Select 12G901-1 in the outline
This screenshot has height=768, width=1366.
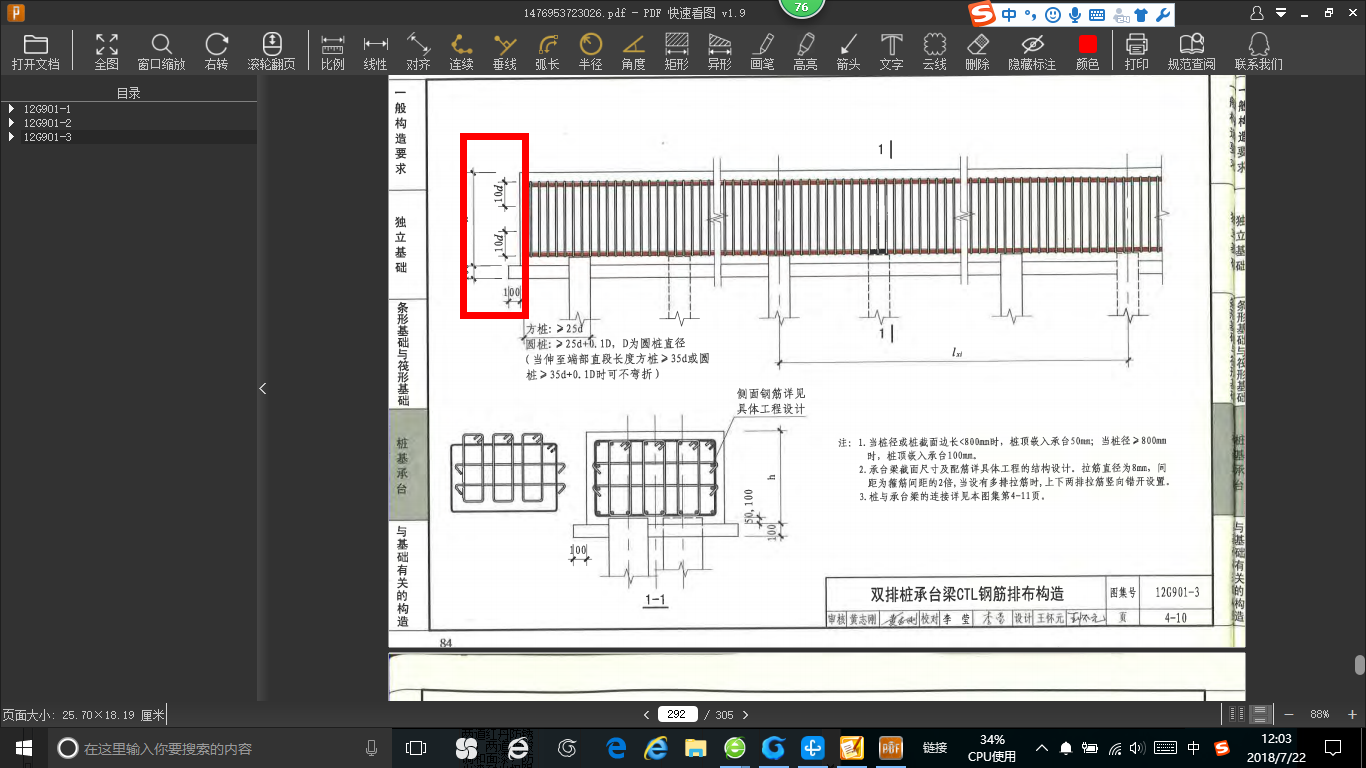(47, 108)
